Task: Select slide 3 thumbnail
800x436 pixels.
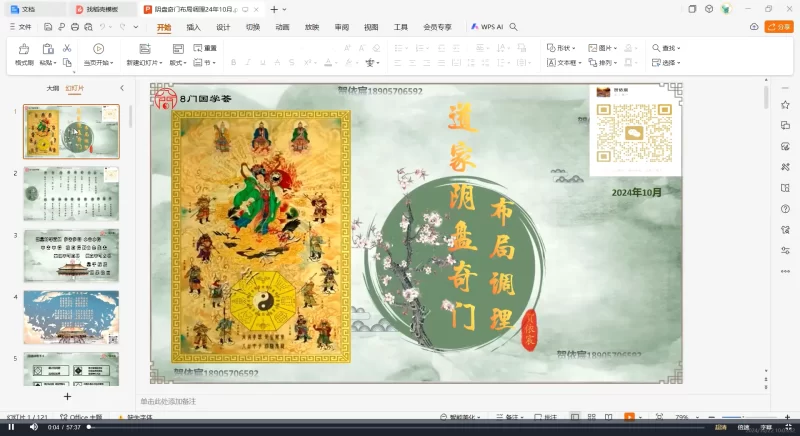Action: 71,256
